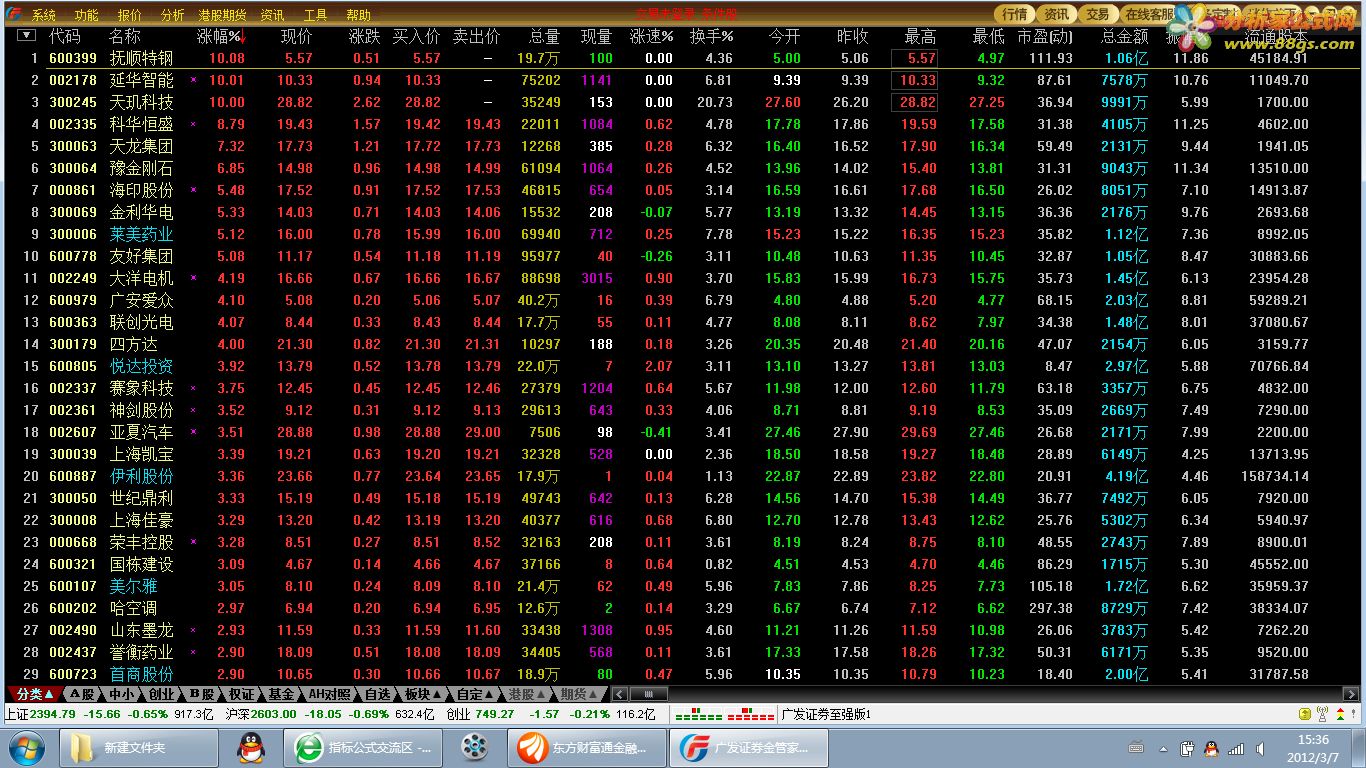Open the 功能 menu
Image resolution: width=1366 pixels, height=768 pixels.
coord(87,15)
